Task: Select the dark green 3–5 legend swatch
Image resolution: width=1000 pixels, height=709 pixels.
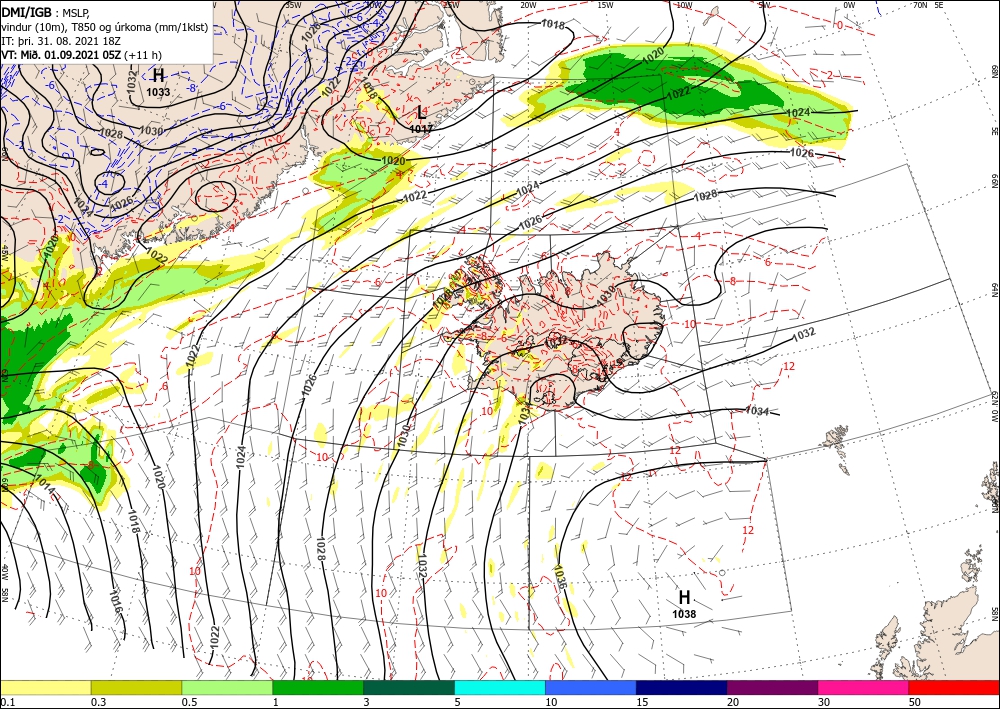Action: [409, 687]
